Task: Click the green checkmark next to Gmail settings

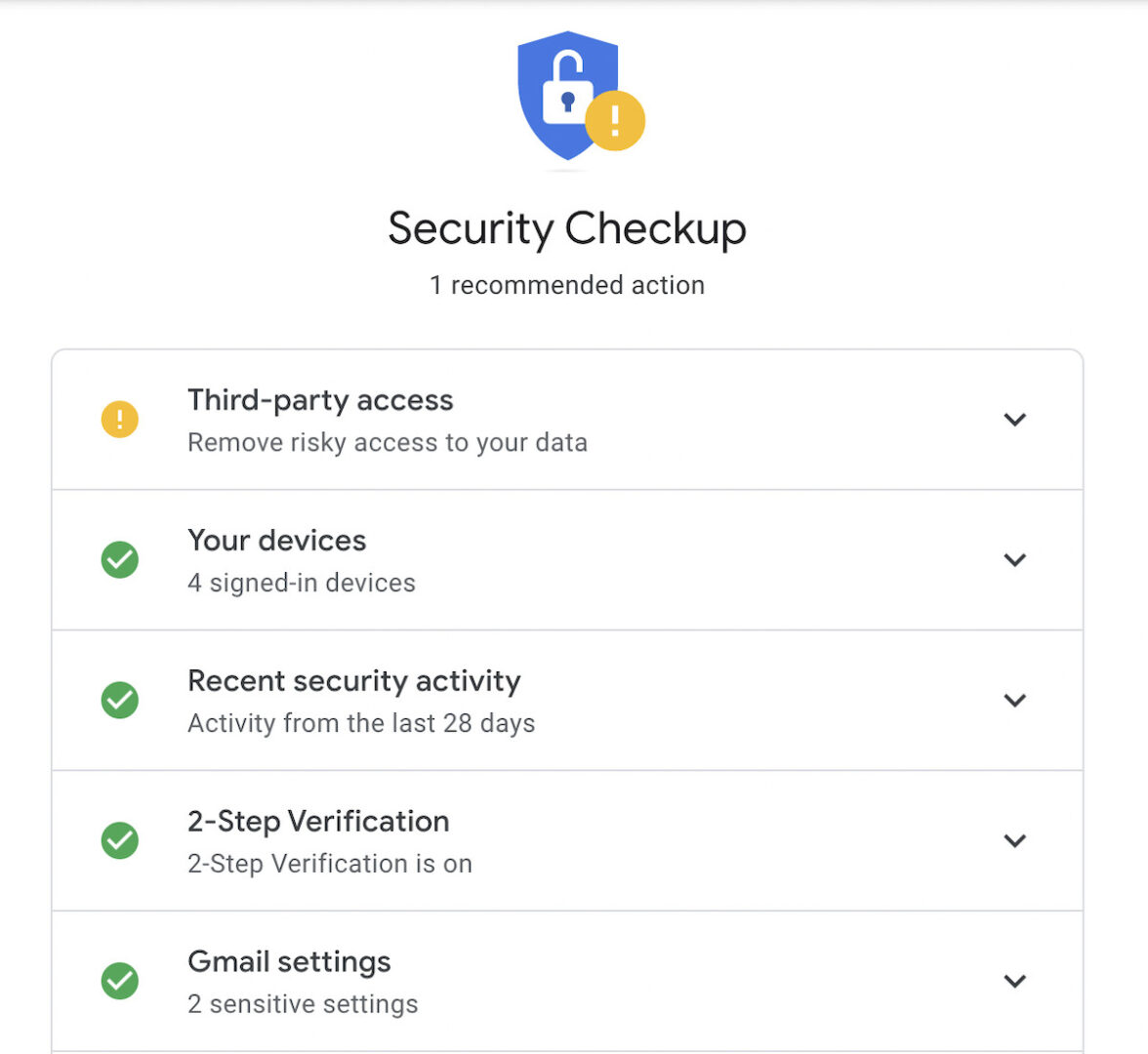Action: coord(119,981)
